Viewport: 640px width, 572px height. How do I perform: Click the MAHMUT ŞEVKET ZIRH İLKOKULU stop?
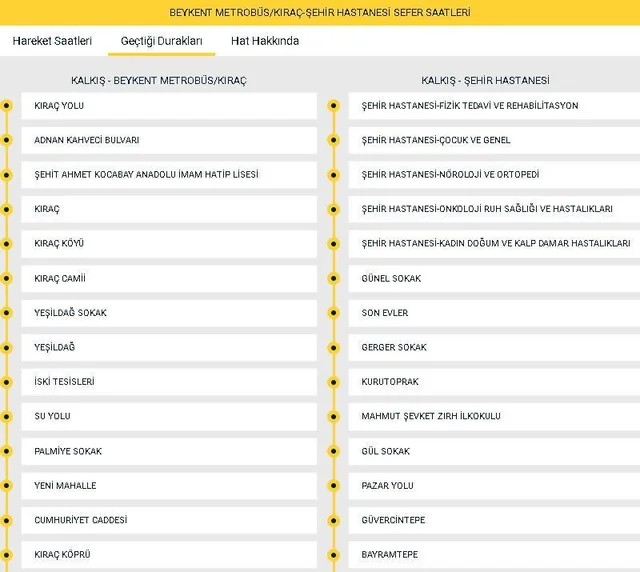point(494,416)
